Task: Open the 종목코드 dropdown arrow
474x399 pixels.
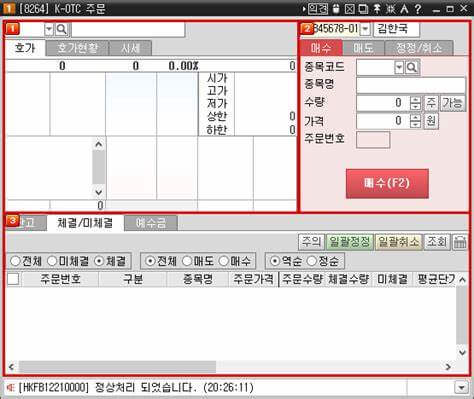Action: point(399,68)
